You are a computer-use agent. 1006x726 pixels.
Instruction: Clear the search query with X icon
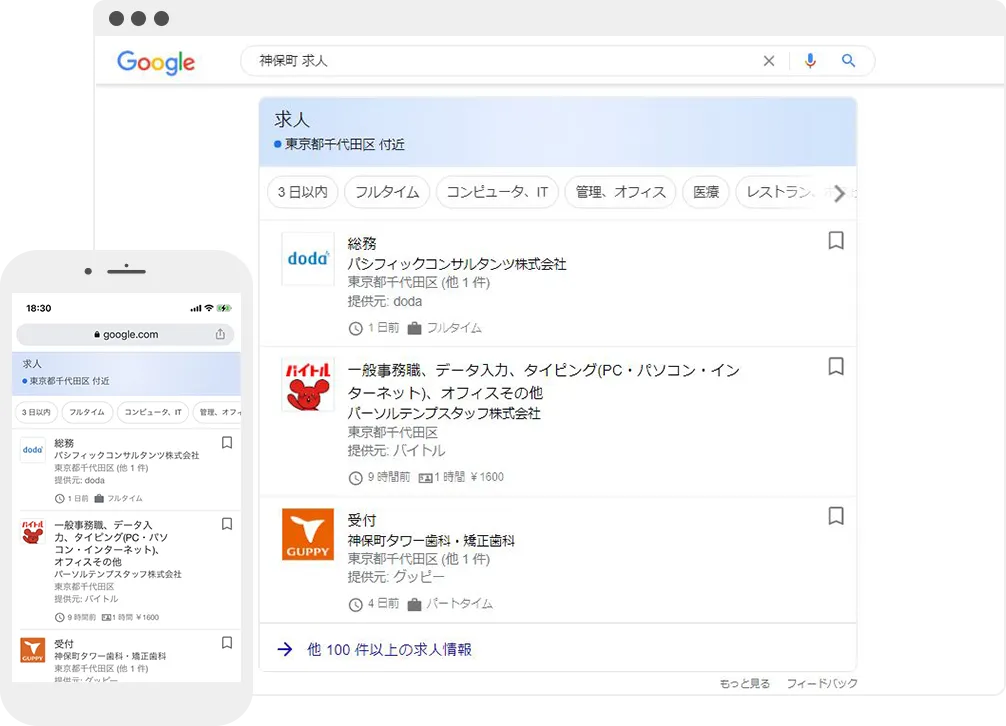[769, 61]
